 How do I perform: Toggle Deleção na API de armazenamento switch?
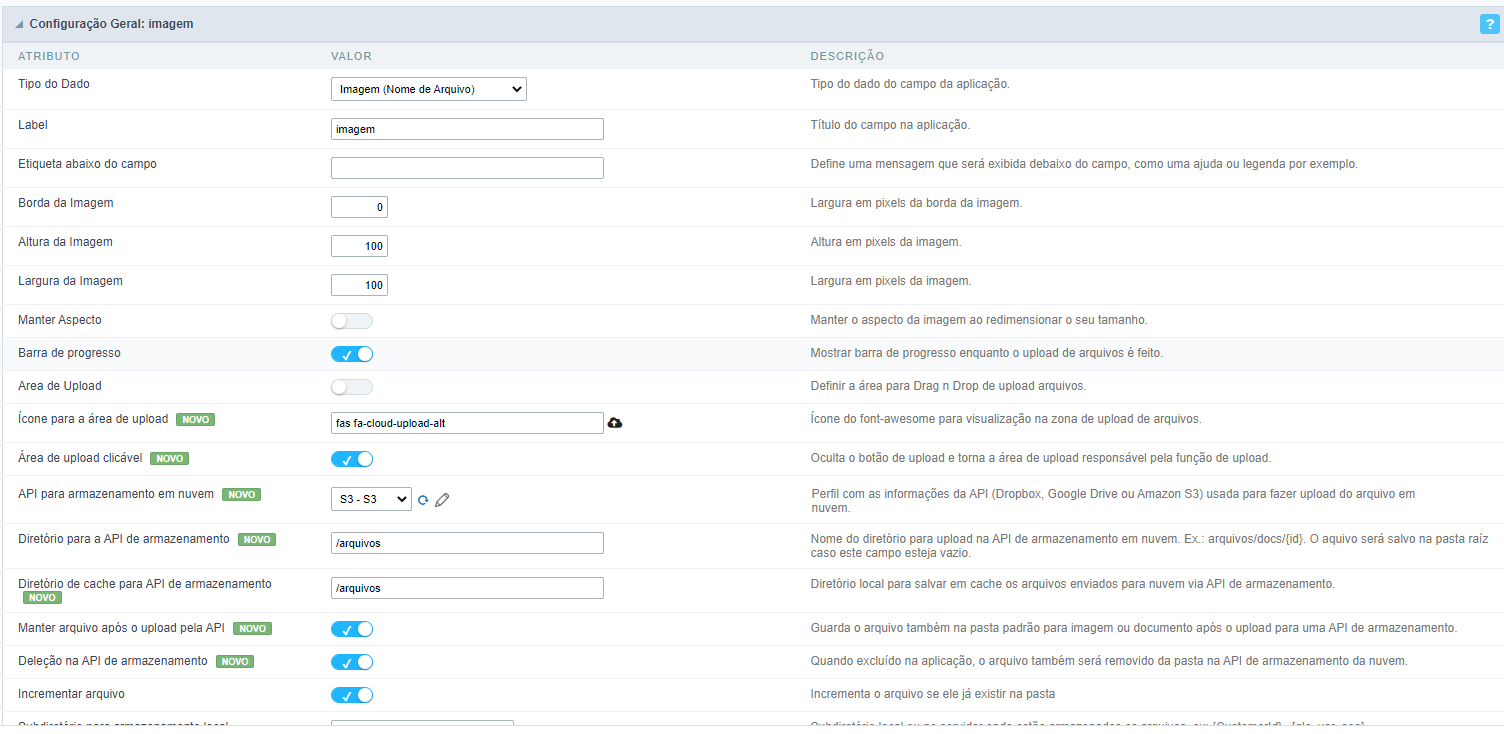click(x=352, y=662)
